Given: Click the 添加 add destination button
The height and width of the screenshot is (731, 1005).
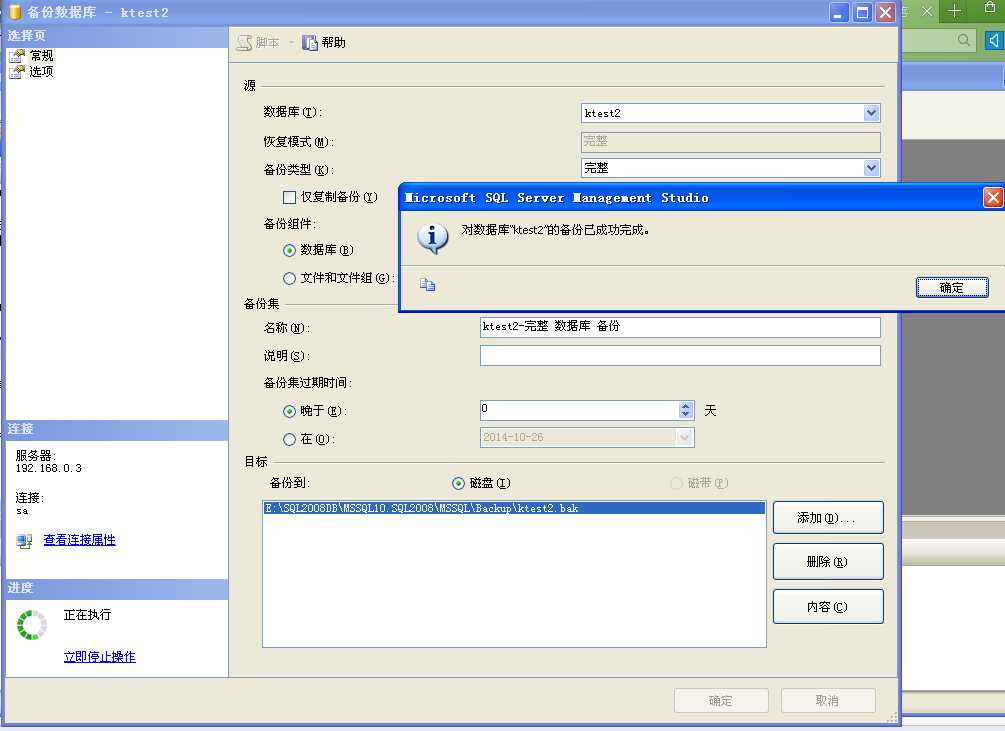Looking at the screenshot, I should point(828,518).
